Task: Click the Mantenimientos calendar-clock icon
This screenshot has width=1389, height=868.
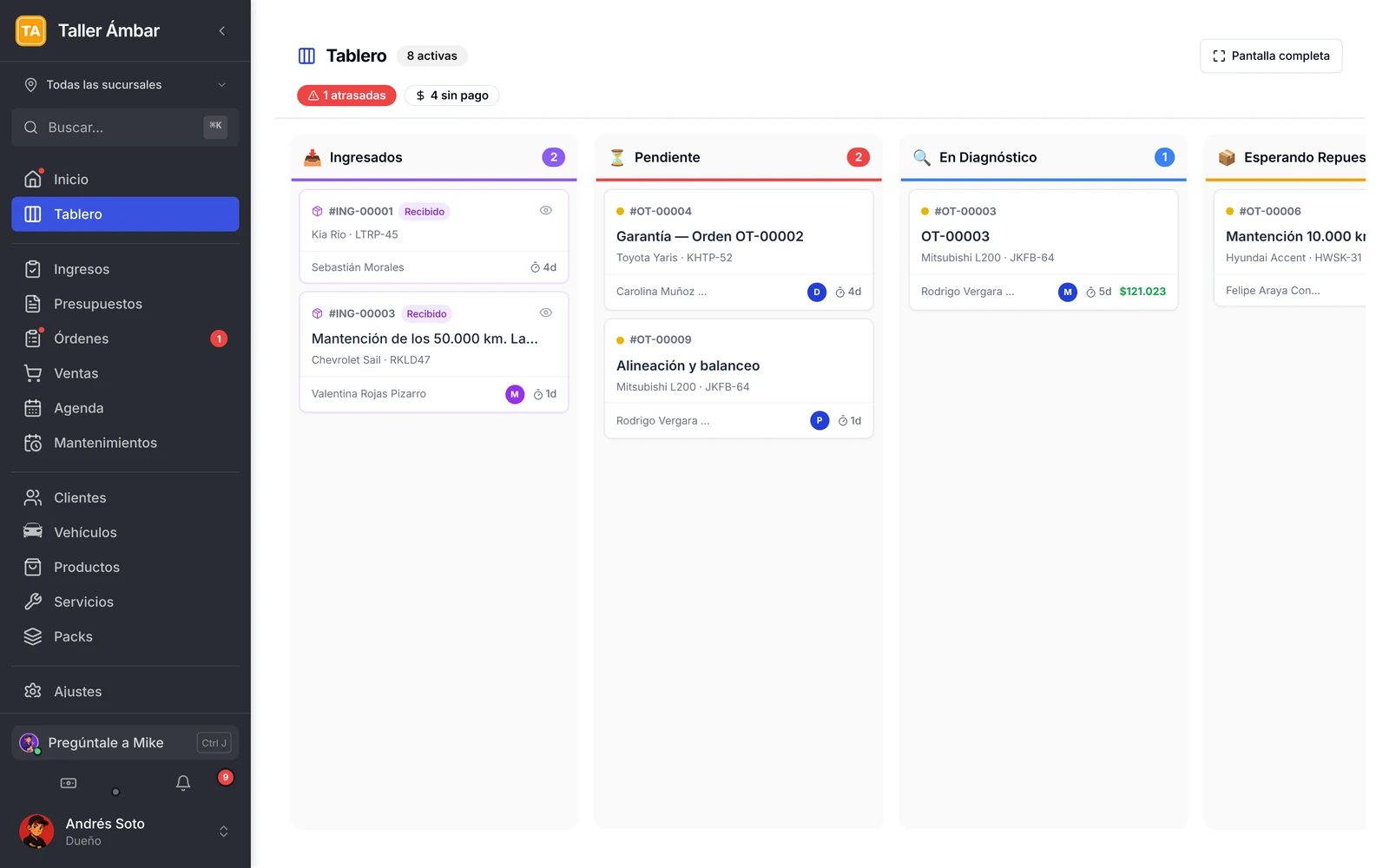Action: pos(33,443)
